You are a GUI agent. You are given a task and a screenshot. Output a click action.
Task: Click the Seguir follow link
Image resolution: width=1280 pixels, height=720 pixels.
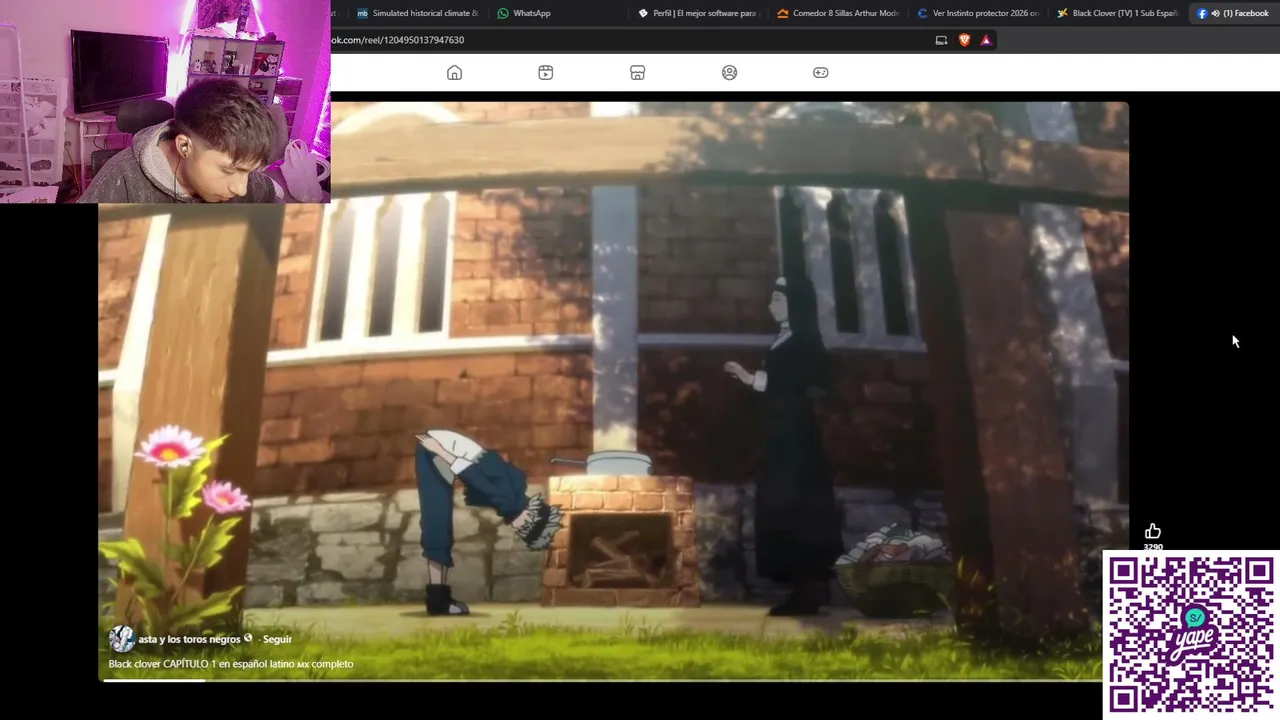pyautogui.click(x=277, y=639)
